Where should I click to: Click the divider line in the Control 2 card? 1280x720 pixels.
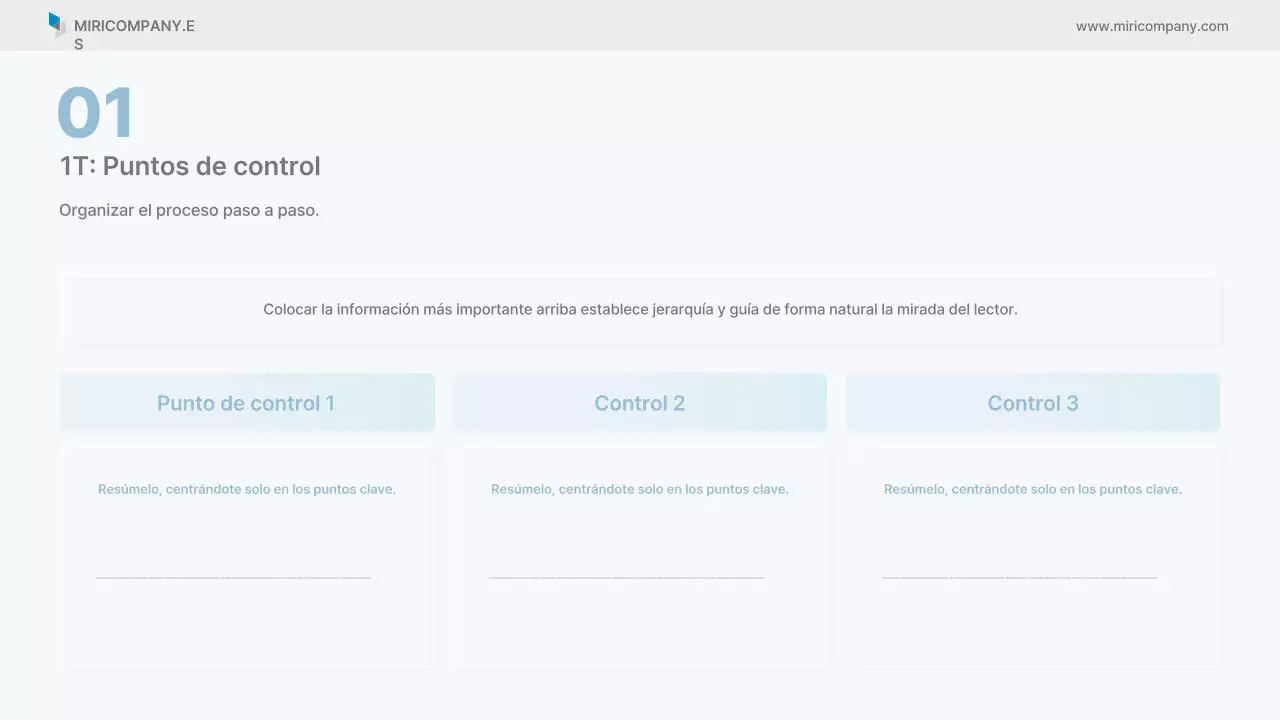click(626, 577)
